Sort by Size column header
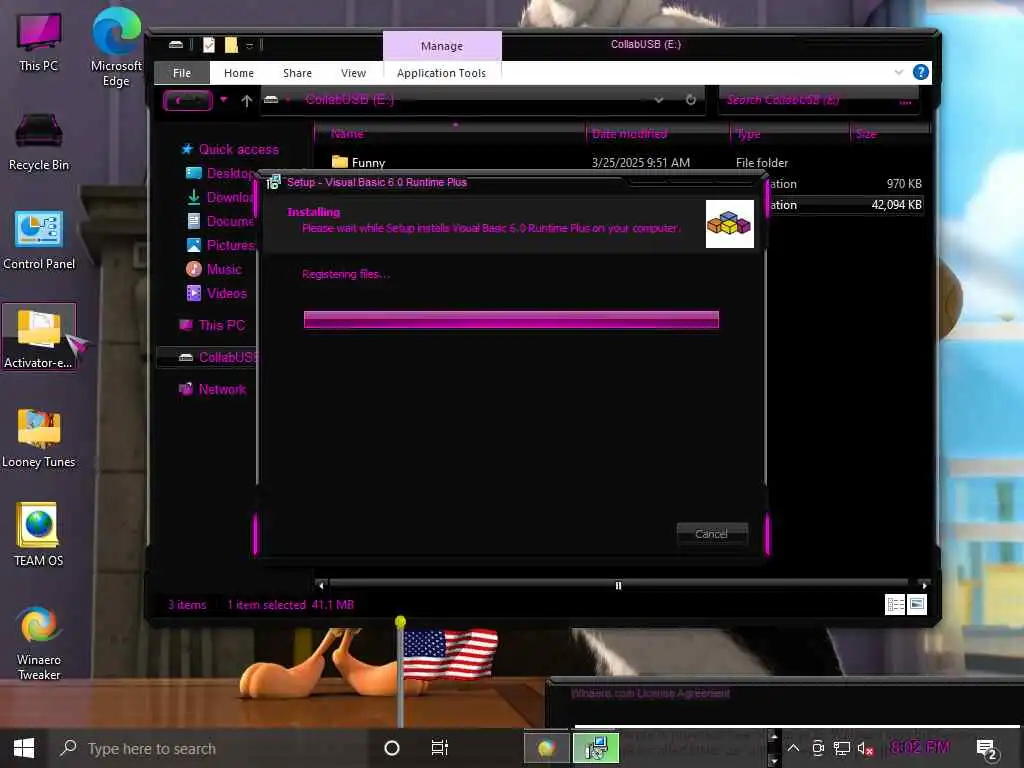The image size is (1024, 768). click(x=889, y=134)
